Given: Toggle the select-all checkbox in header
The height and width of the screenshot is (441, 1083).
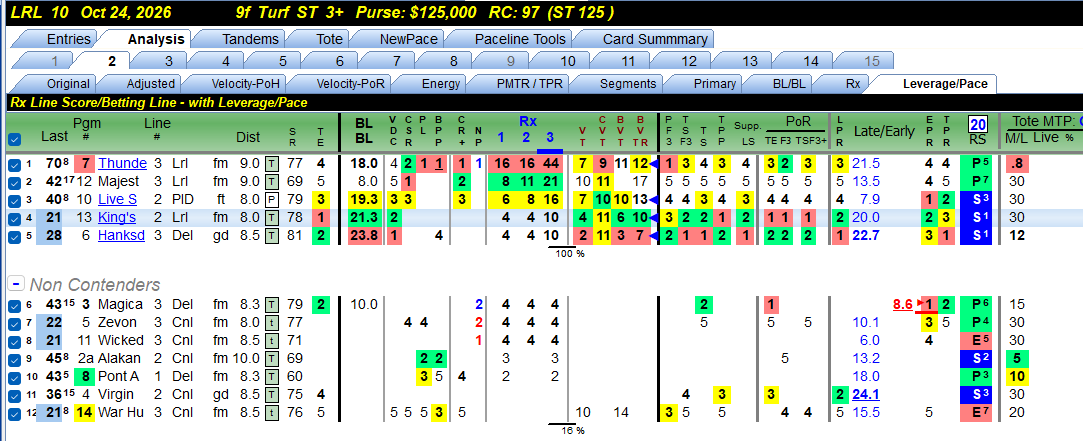Looking at the screenshot, I should 14,140.
